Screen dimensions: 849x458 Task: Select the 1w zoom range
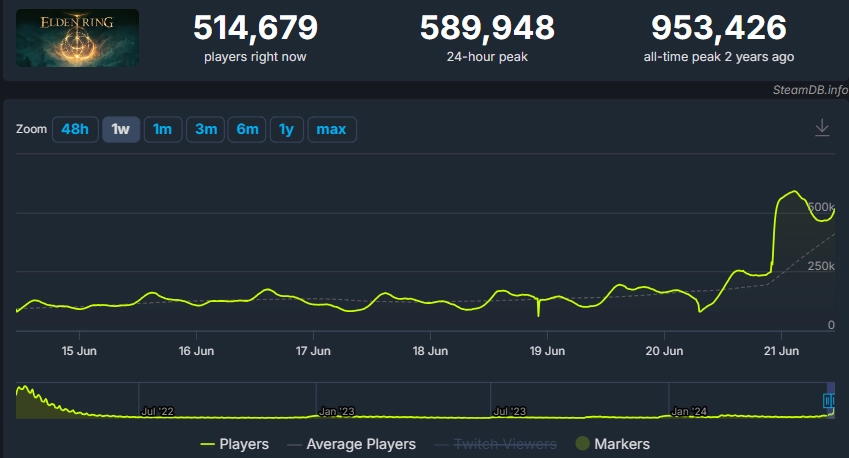tap(121, 129)
